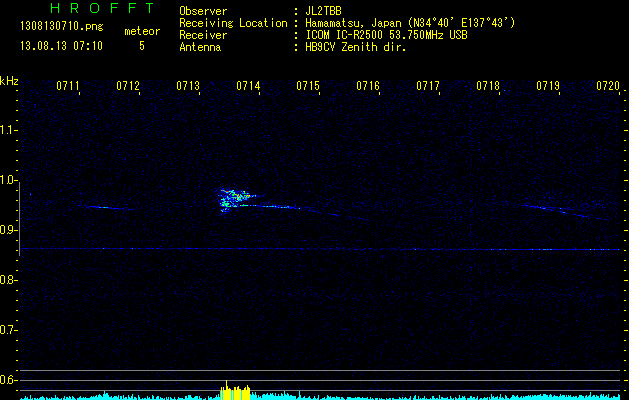Select the 0711 time marker
This screenshot has height=400, width=629.
(x=68, y=86)
